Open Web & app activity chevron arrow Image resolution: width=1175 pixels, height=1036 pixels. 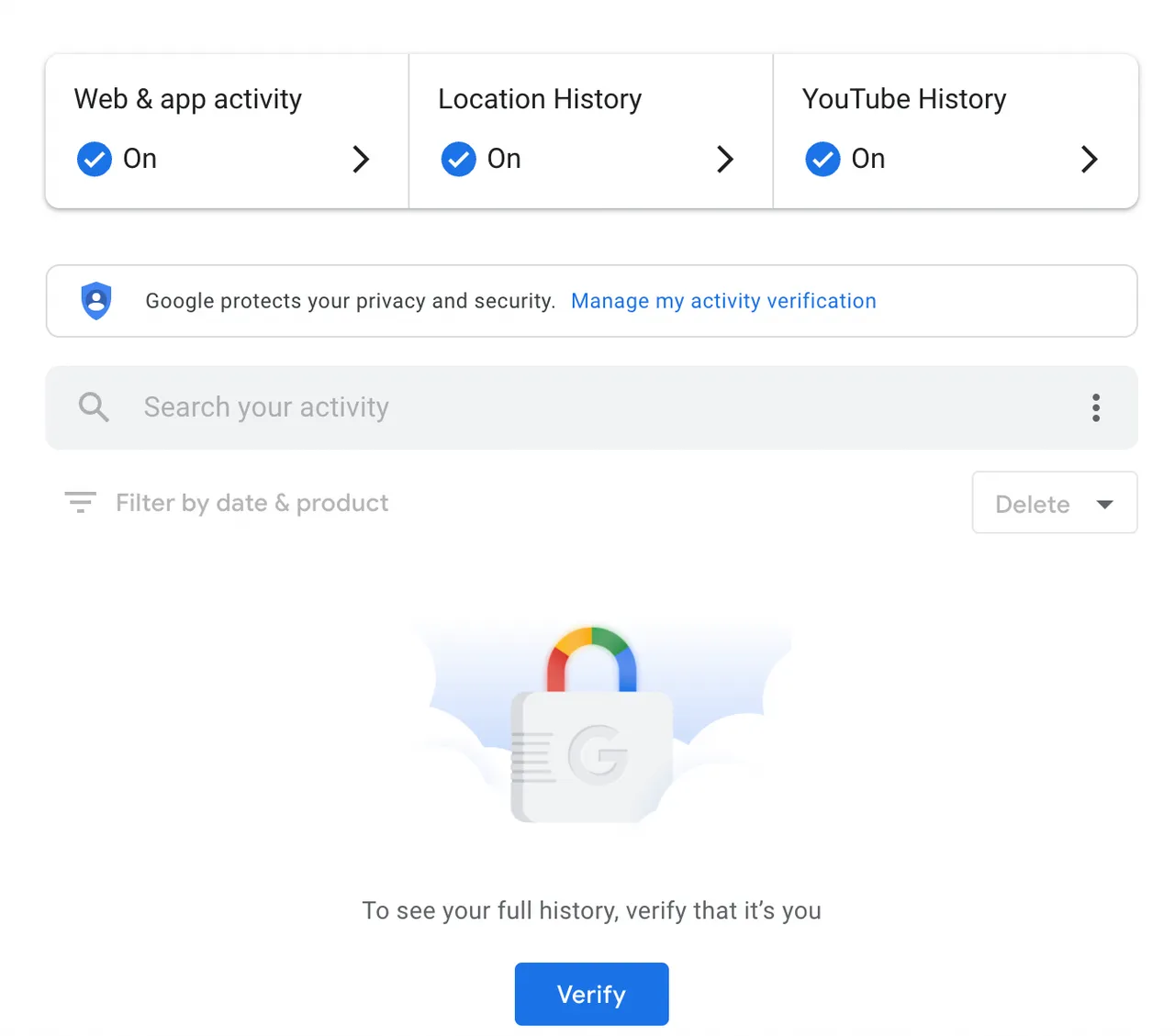[361, 159]
